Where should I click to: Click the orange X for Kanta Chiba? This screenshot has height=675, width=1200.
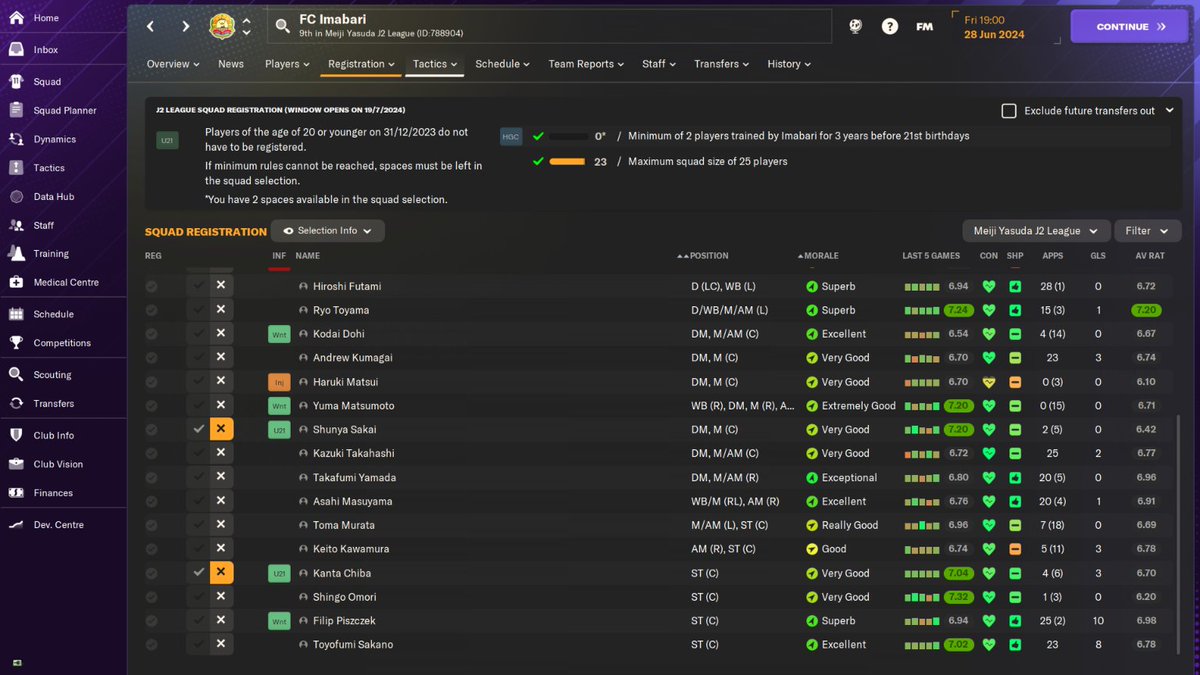[x=221, y=573]
